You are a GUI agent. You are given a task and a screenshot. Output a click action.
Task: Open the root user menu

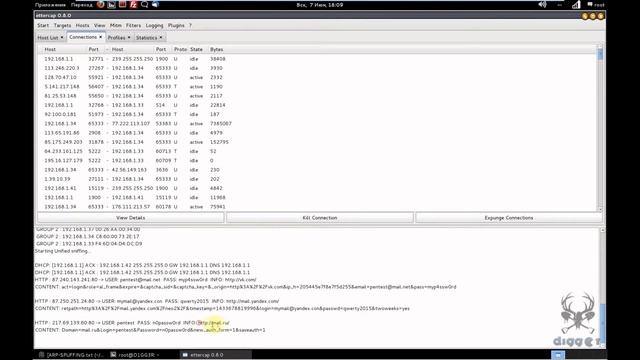click(x=596, y=5)
